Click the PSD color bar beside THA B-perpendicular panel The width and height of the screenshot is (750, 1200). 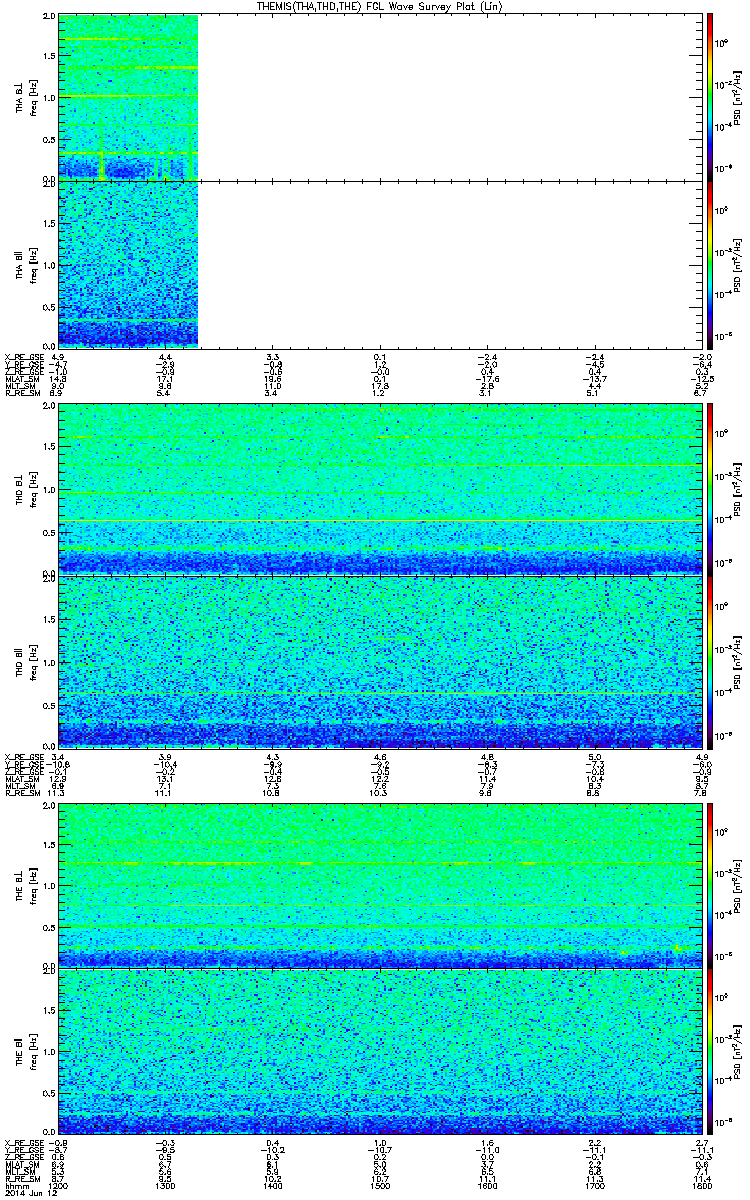710,96
